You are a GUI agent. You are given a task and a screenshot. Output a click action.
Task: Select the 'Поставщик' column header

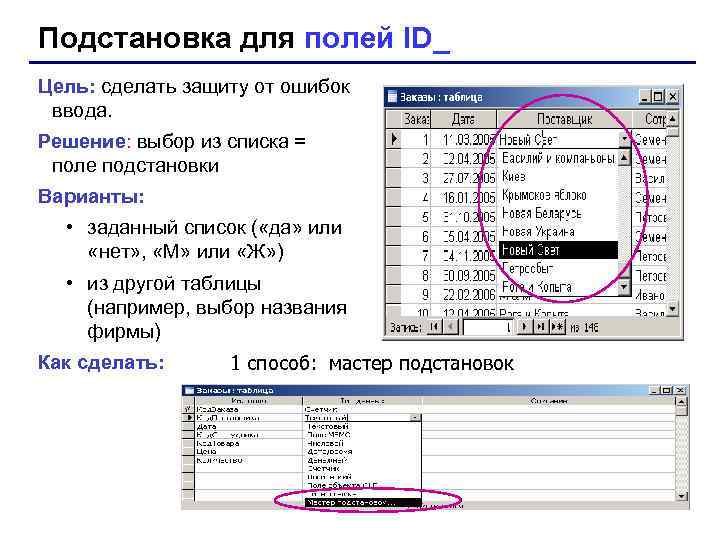tap(564, 119)
